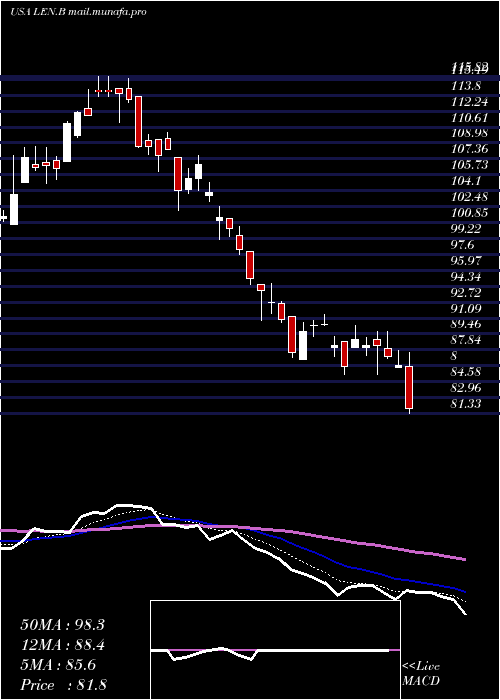Click the '<<Live MACD' label
Screen dimensions: 500x700
click(421, 674)
